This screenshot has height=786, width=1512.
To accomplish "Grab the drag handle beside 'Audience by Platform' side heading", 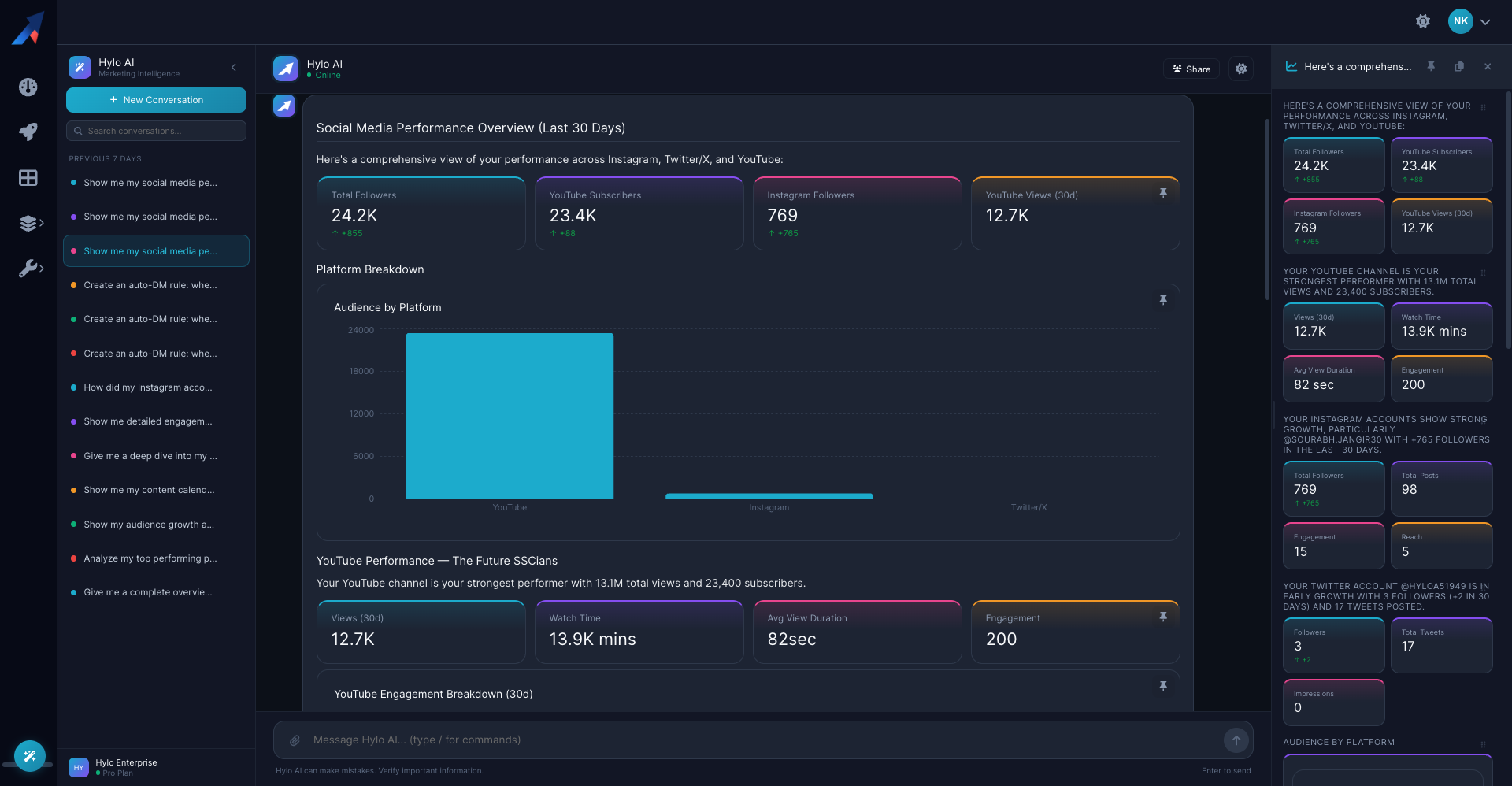I will click(x=1484, y=744).
